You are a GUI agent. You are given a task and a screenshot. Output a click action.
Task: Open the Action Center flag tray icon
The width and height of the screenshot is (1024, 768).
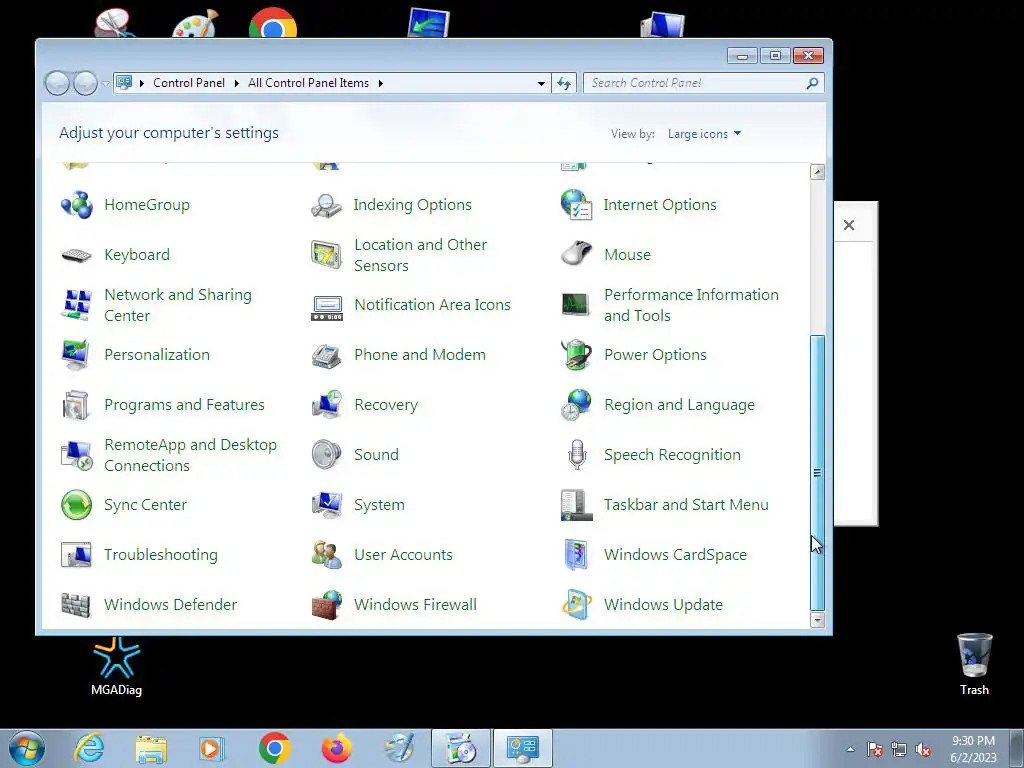[x=875, y=749]
